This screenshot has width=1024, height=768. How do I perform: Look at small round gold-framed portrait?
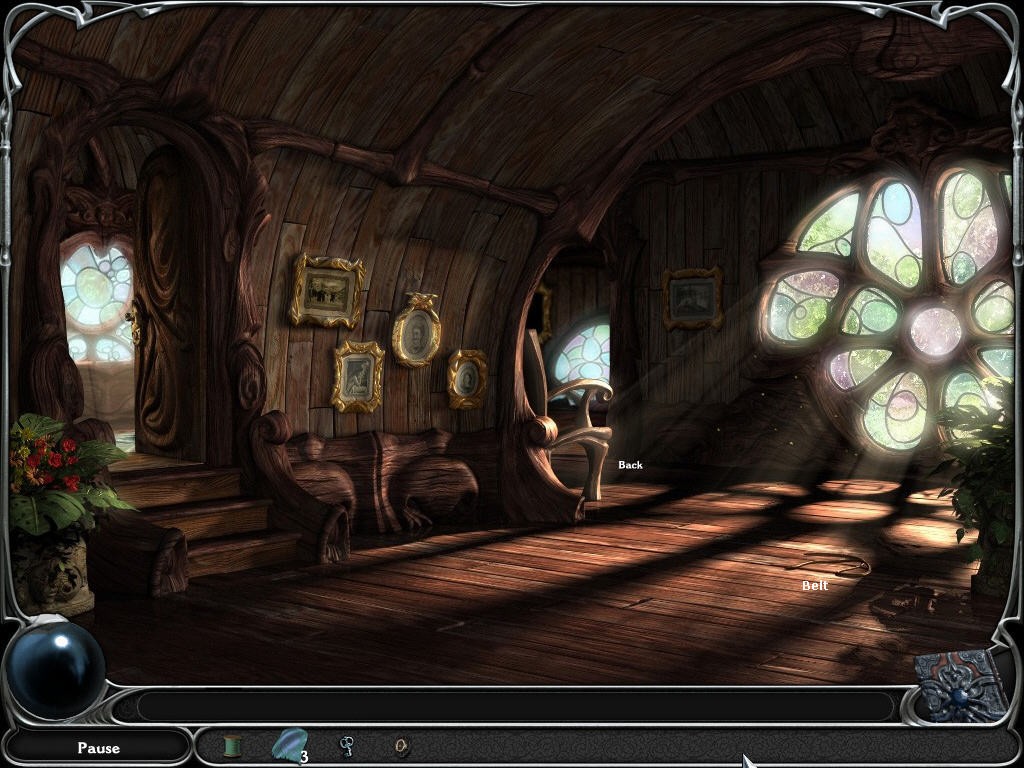point(467,379)
